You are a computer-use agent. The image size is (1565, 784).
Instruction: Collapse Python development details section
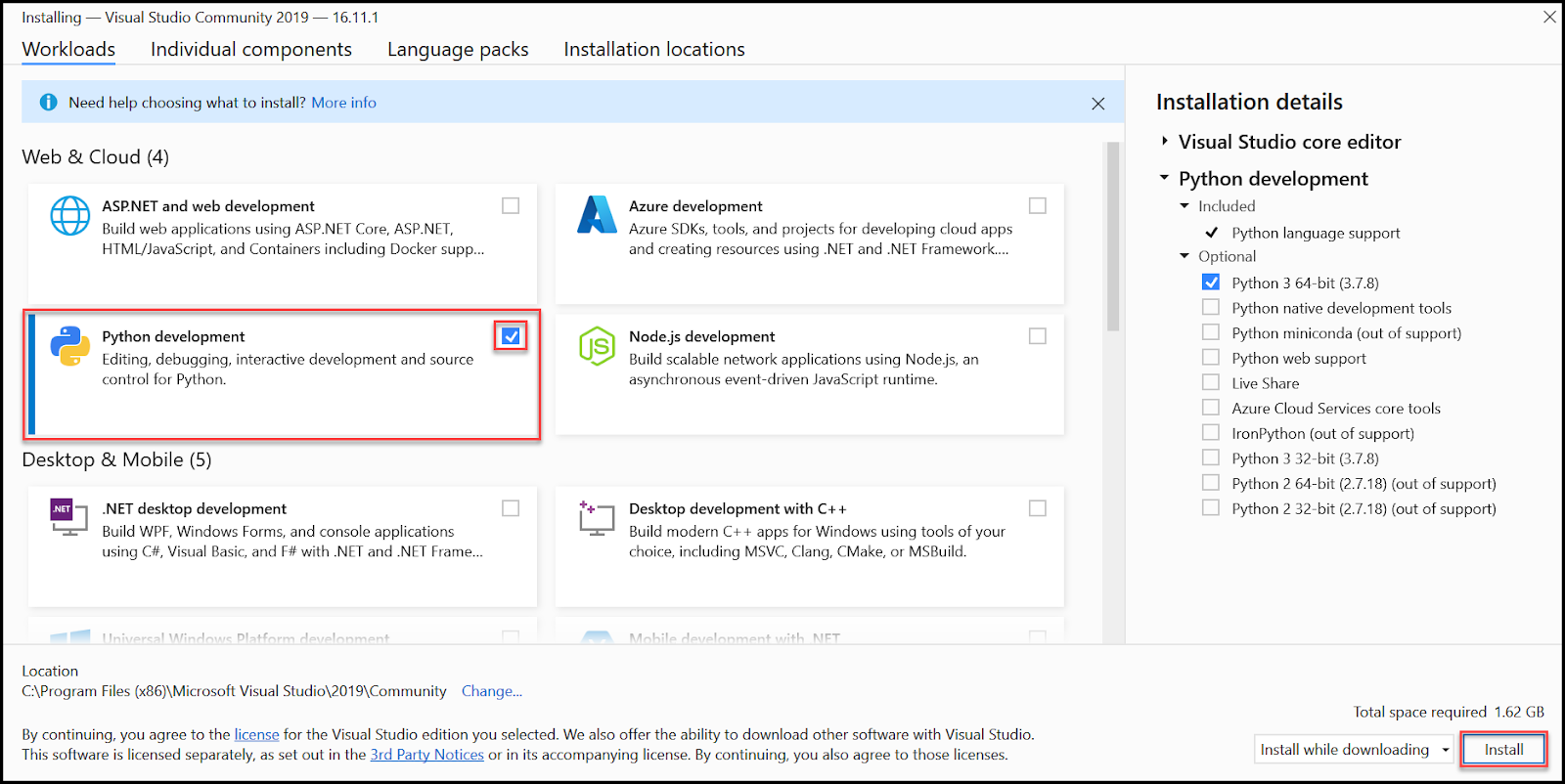[x=1164, y=178]
